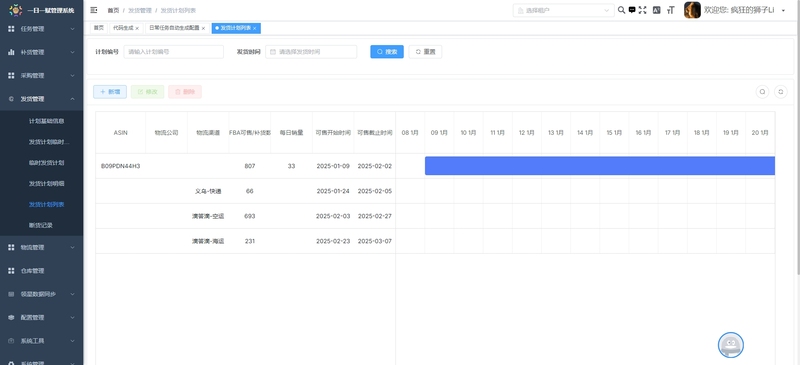Click the grid icon beside 采购管理
This screenshot has height=365, width=800.
coord(11,76)
